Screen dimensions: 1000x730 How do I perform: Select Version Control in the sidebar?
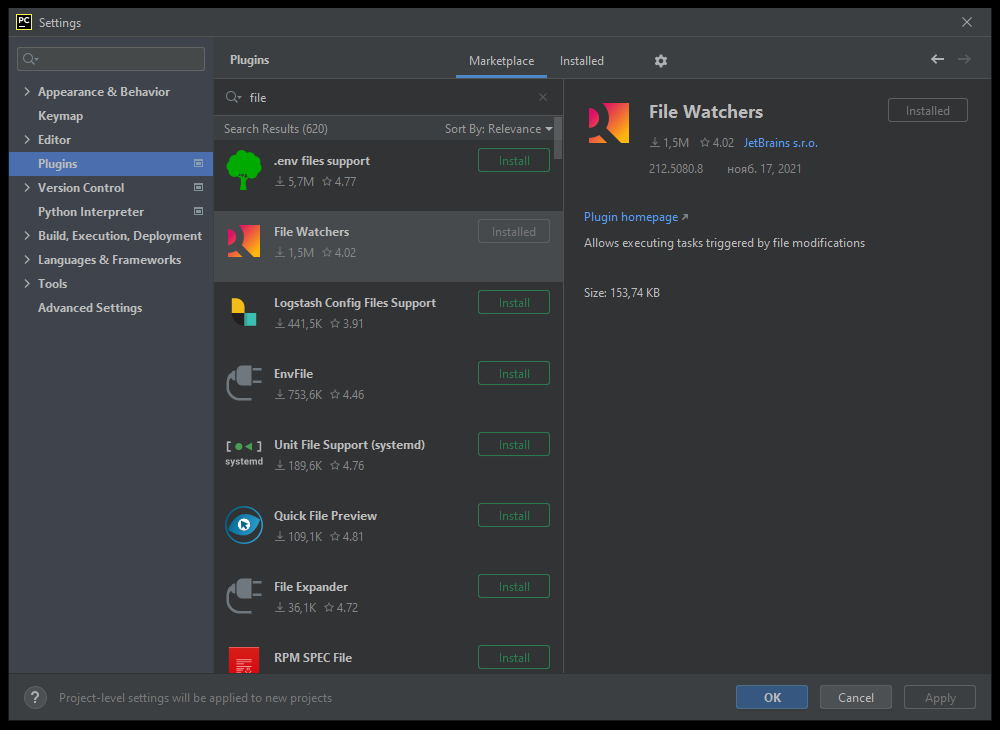pyautogui.click(x=81, y=187)
